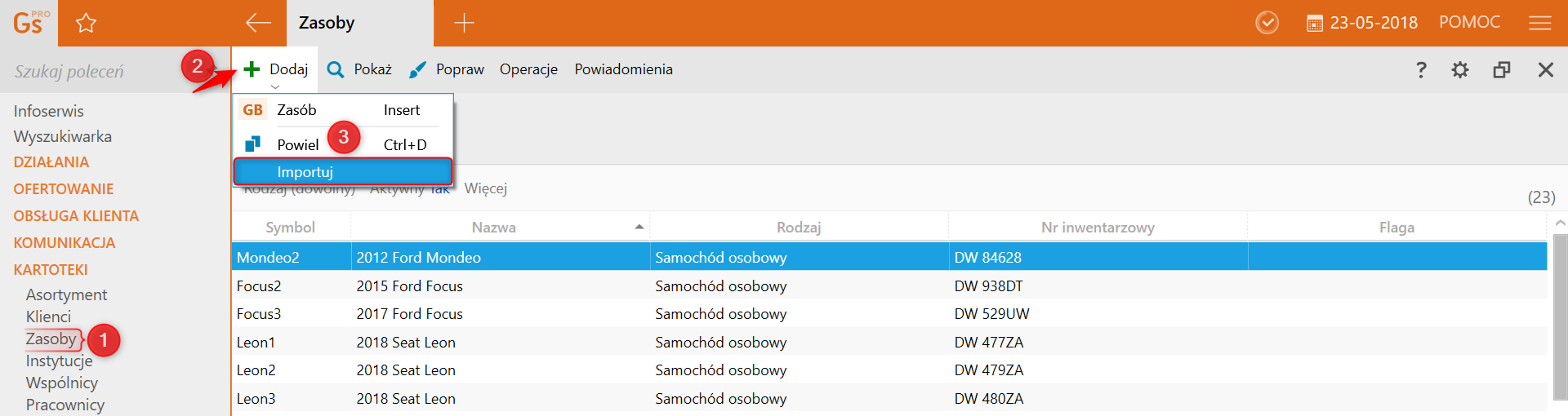The height and width of the screenshot is (416, 1568).
Task: Select Asortyment under KARTOTEKI
Action: (x=66, y=294)
